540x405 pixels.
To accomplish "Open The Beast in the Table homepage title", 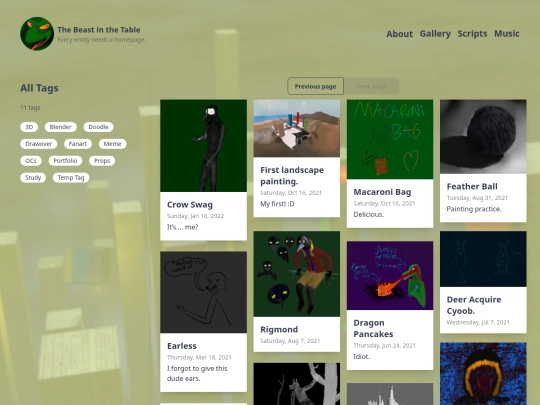I will (99, 30).
